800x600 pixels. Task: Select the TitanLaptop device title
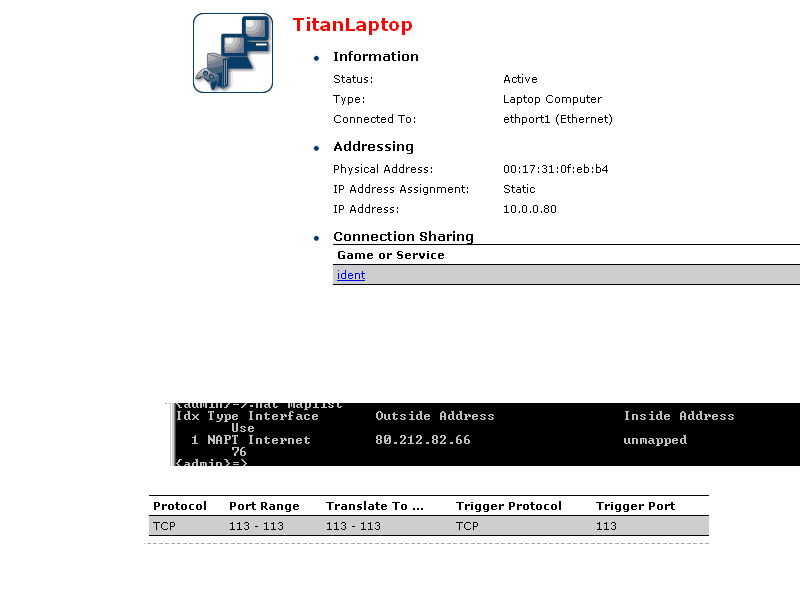[x=353, y=25]
